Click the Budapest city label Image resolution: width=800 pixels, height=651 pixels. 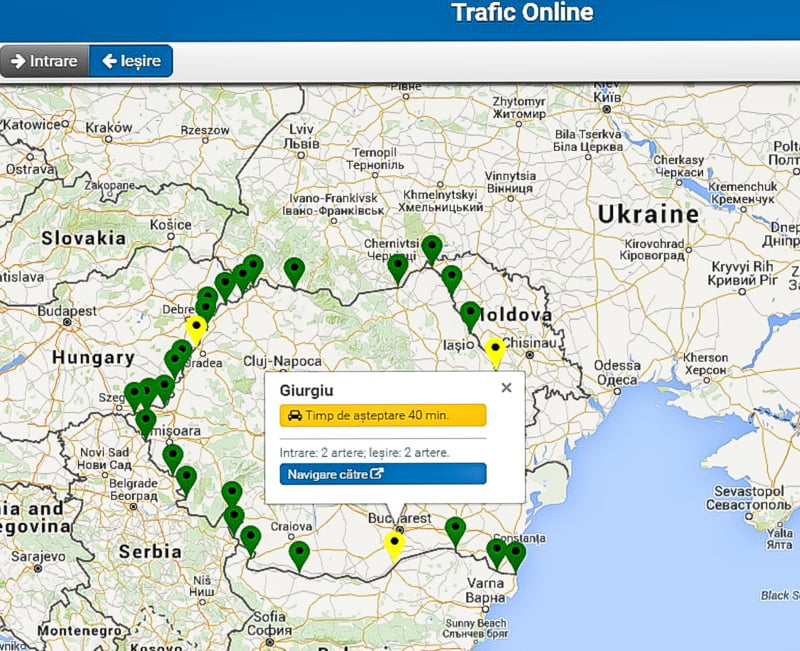pyautogui.click(x=67, y=311)
